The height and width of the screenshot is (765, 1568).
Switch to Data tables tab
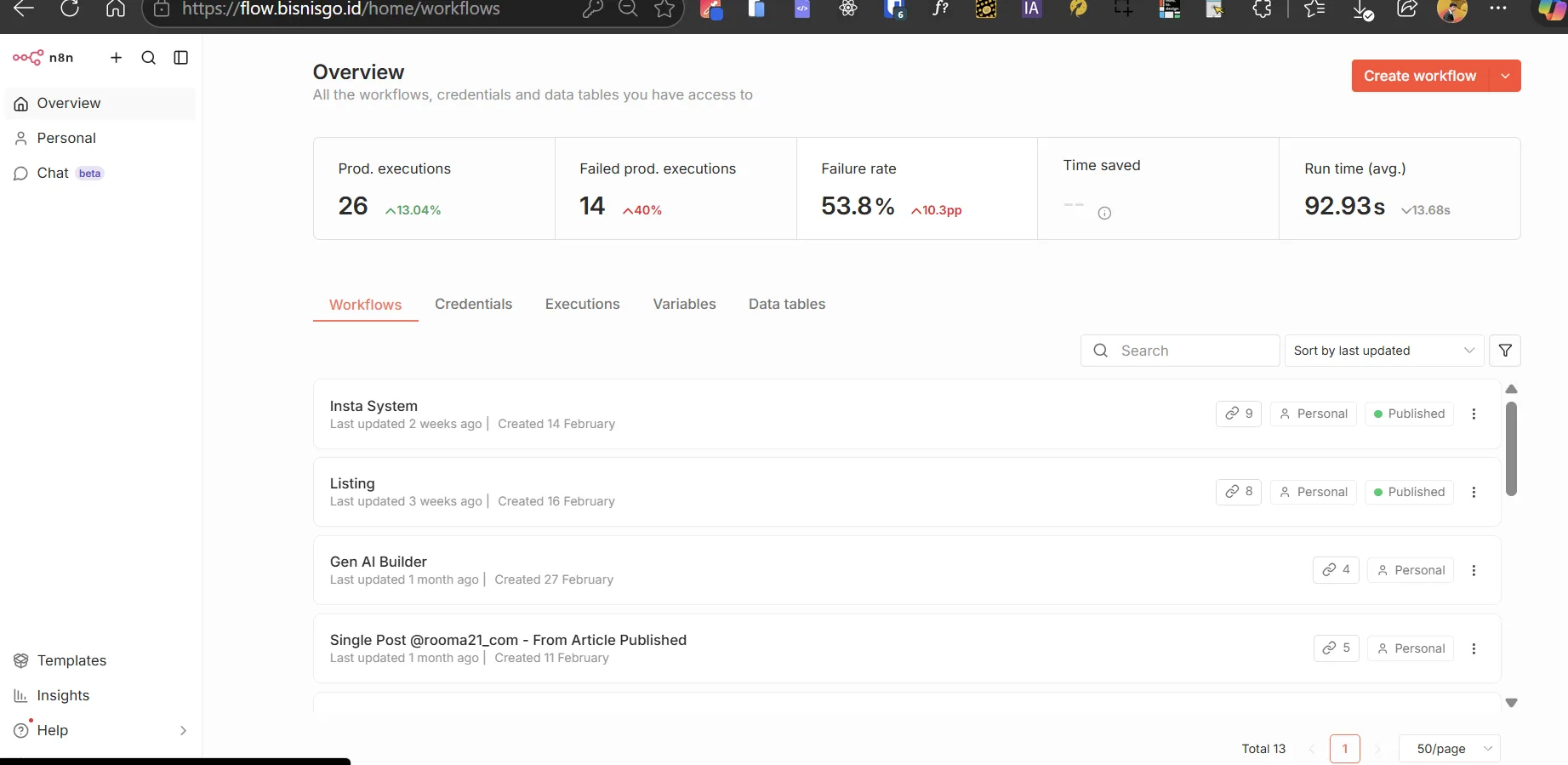[787, 304]
